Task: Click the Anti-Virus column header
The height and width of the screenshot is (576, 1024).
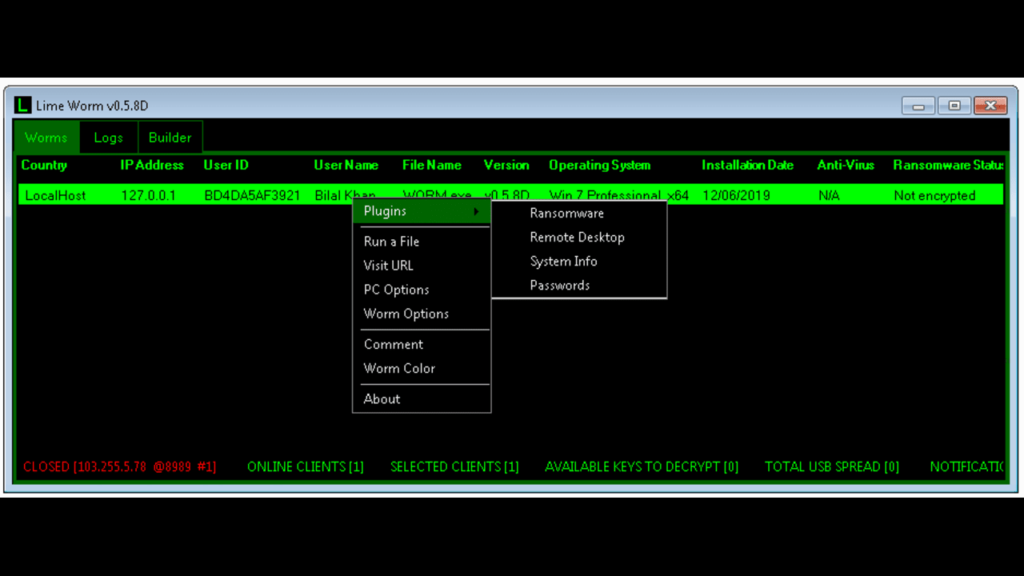Action: pyautogui.click(x=845, y=165)
